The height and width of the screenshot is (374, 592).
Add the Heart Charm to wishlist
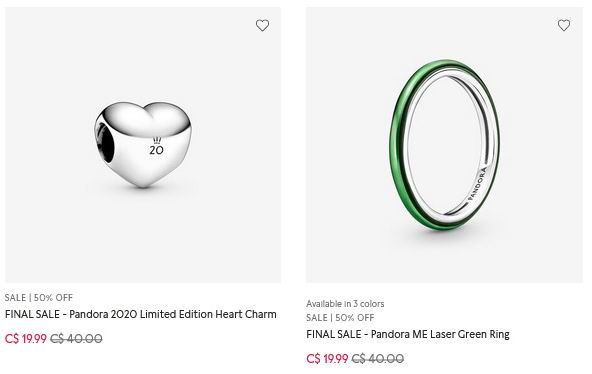tap(262, 25)
